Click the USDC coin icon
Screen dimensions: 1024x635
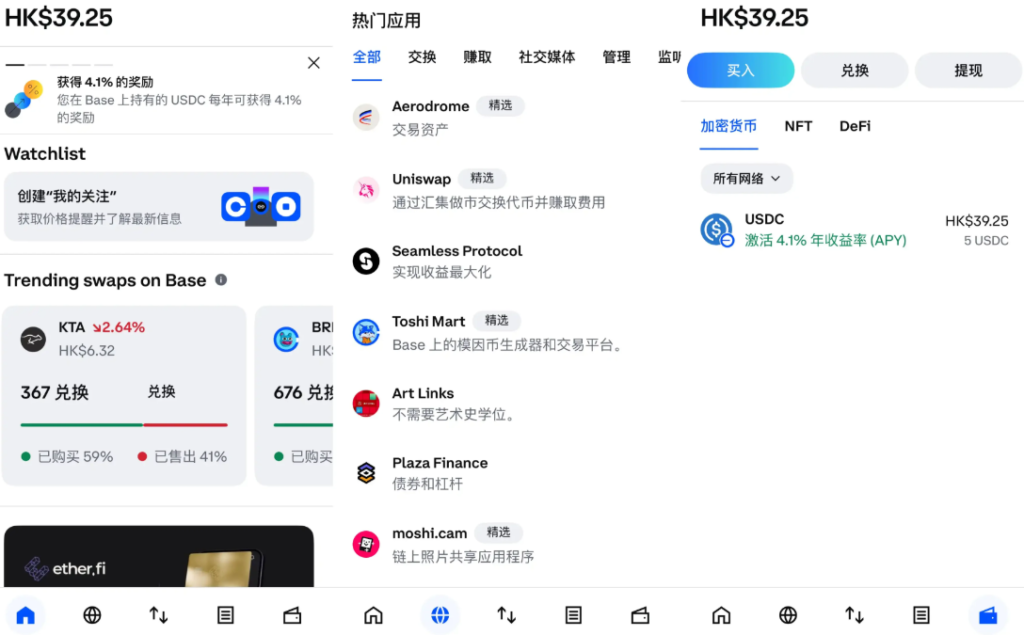coord(717,230)
